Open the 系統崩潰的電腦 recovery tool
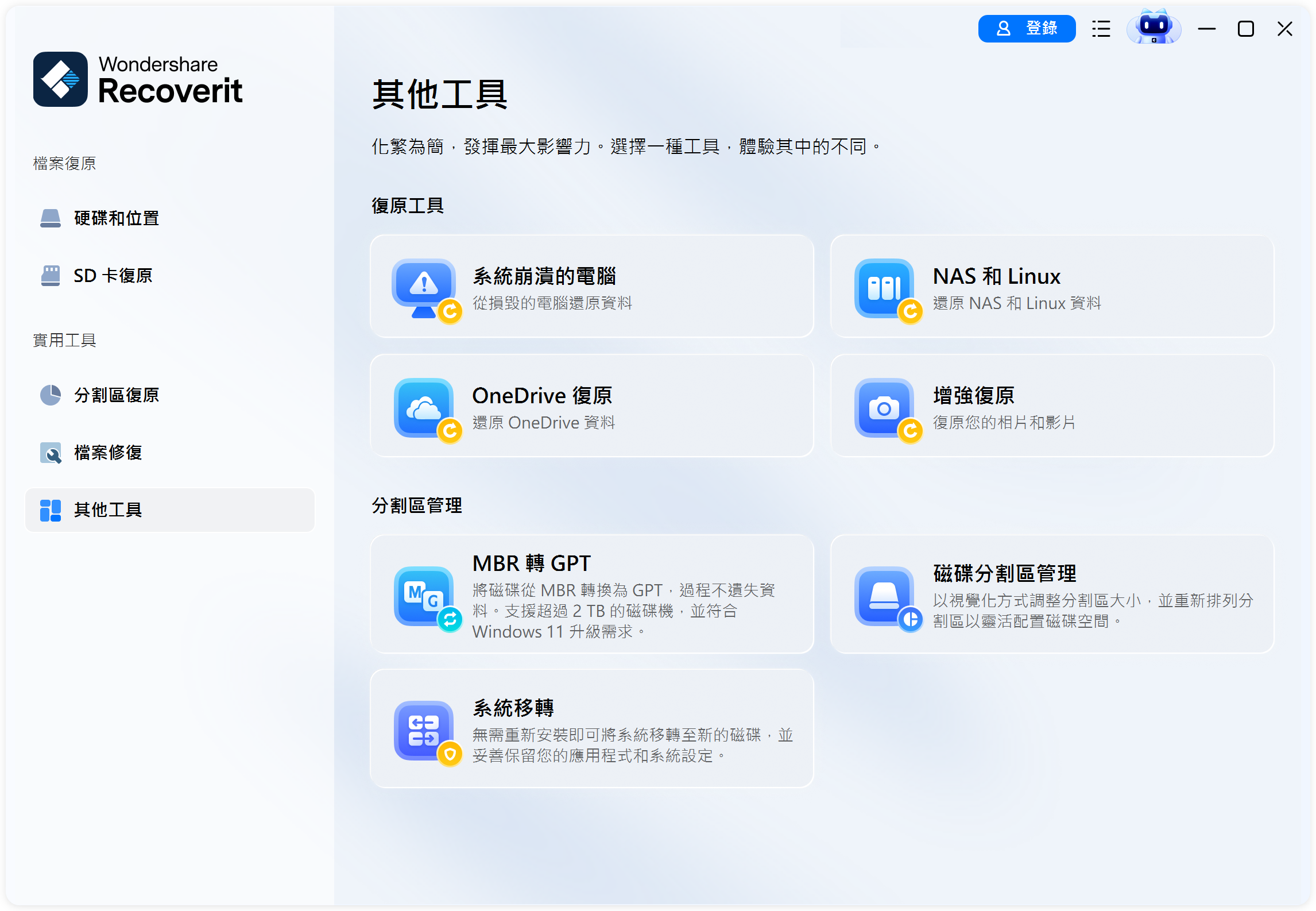Viewport: 1316px width, 911px height. pos(592,286)
